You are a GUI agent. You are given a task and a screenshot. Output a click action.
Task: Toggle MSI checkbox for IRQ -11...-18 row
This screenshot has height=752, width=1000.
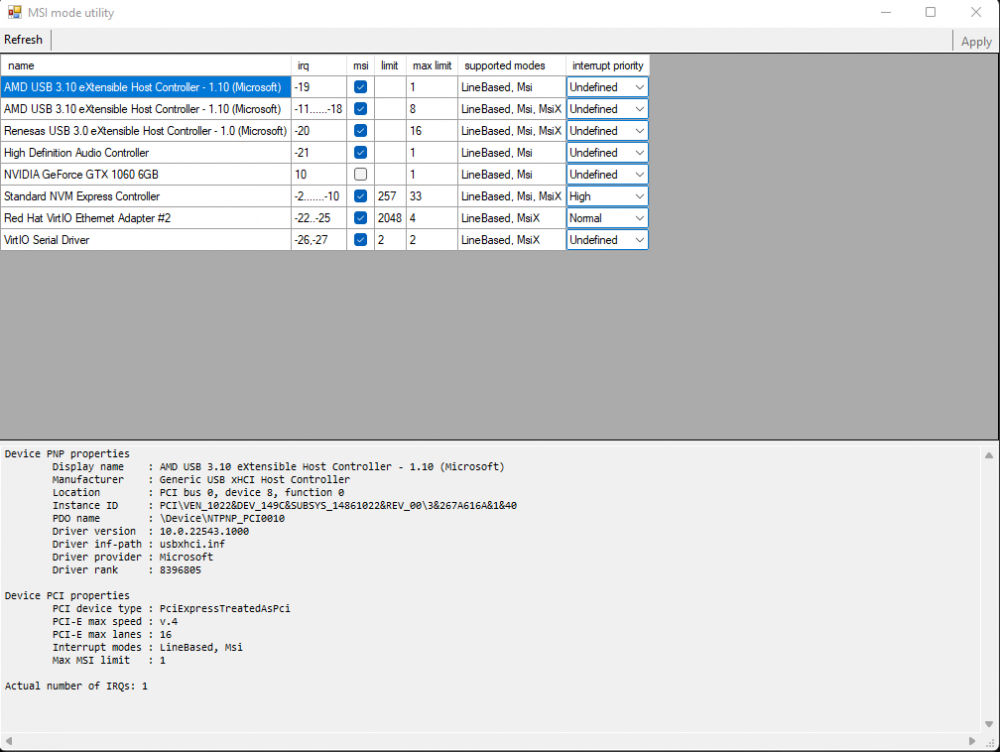tap(360, 109)
